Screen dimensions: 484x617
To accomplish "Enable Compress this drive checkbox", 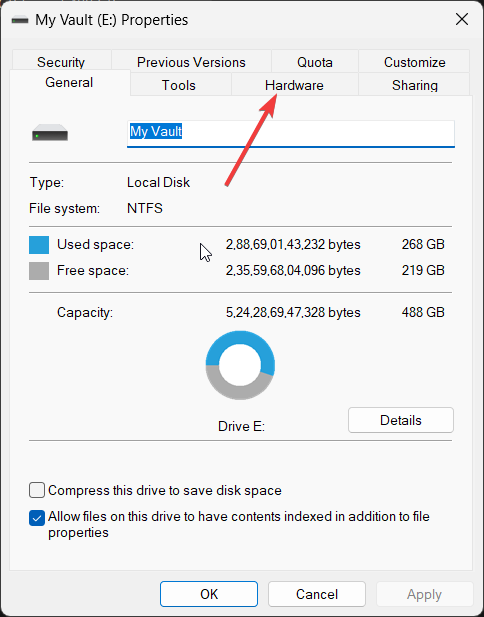I will [37, 491].
